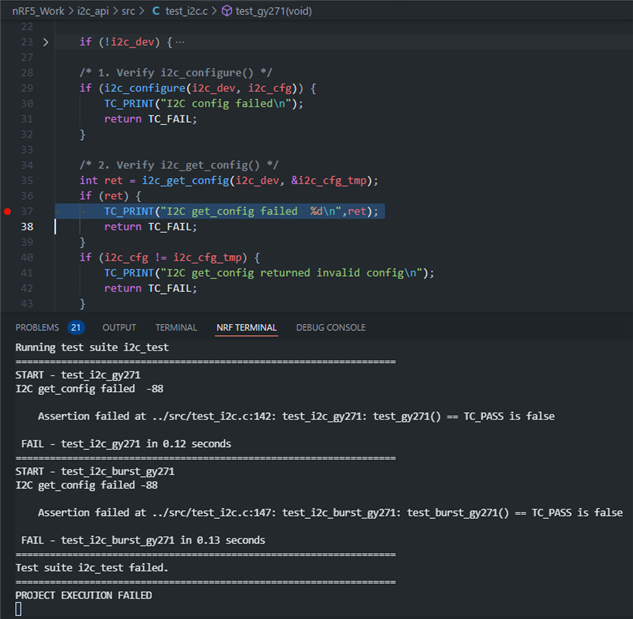Viewport: 633px width, 619px height.
Task: Click 'if (i2c_cfg != i2c_cfg_tmp)' on line 40
Action: pos(163,258)
